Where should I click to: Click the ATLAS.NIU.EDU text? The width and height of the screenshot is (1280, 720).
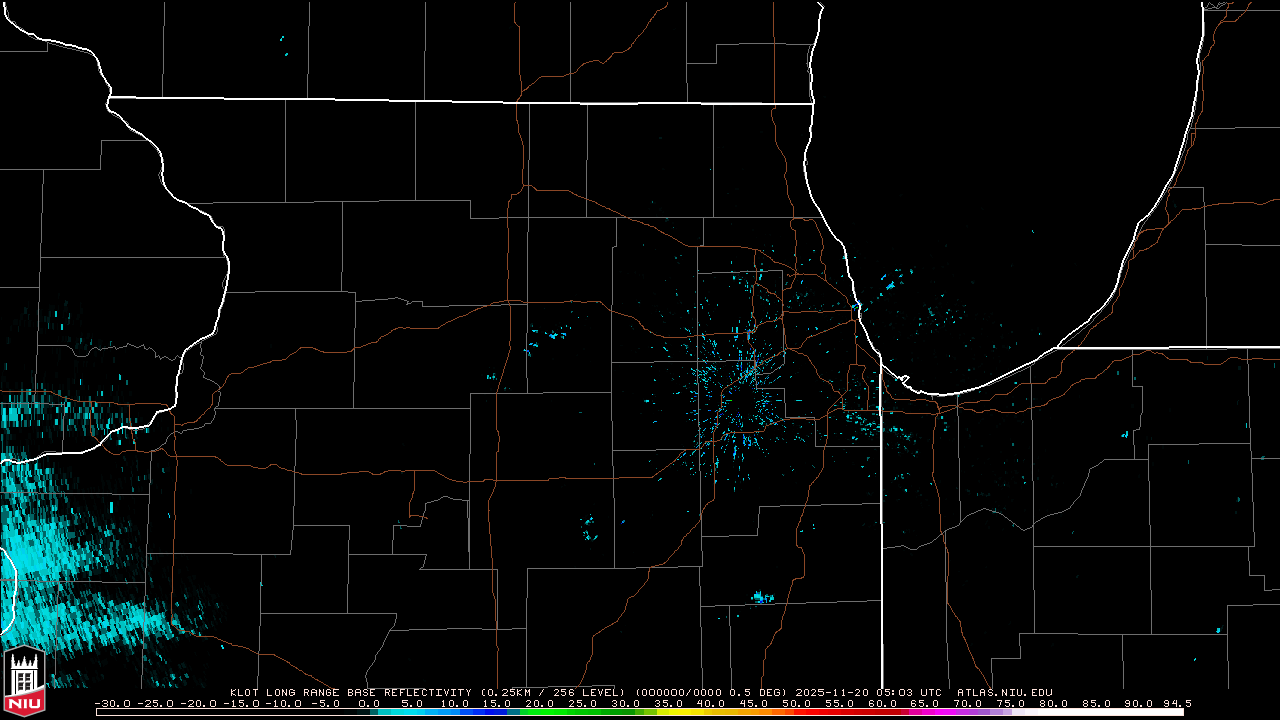(x=1004, y=692)
